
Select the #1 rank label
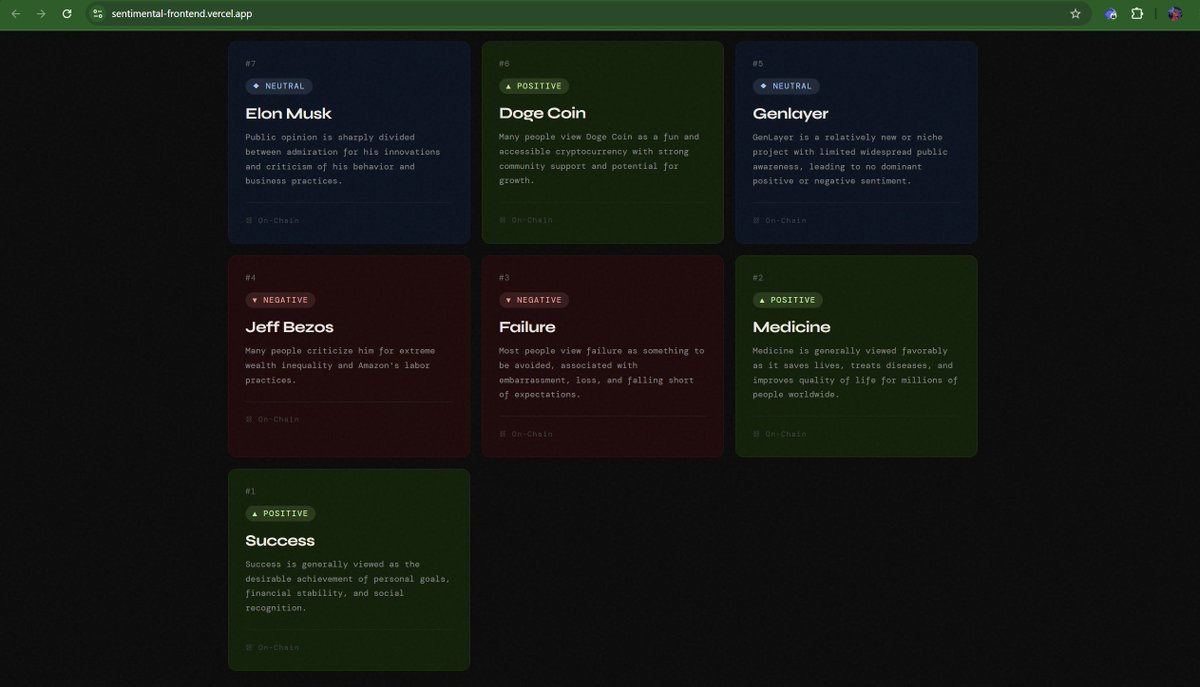coord(251,491)
